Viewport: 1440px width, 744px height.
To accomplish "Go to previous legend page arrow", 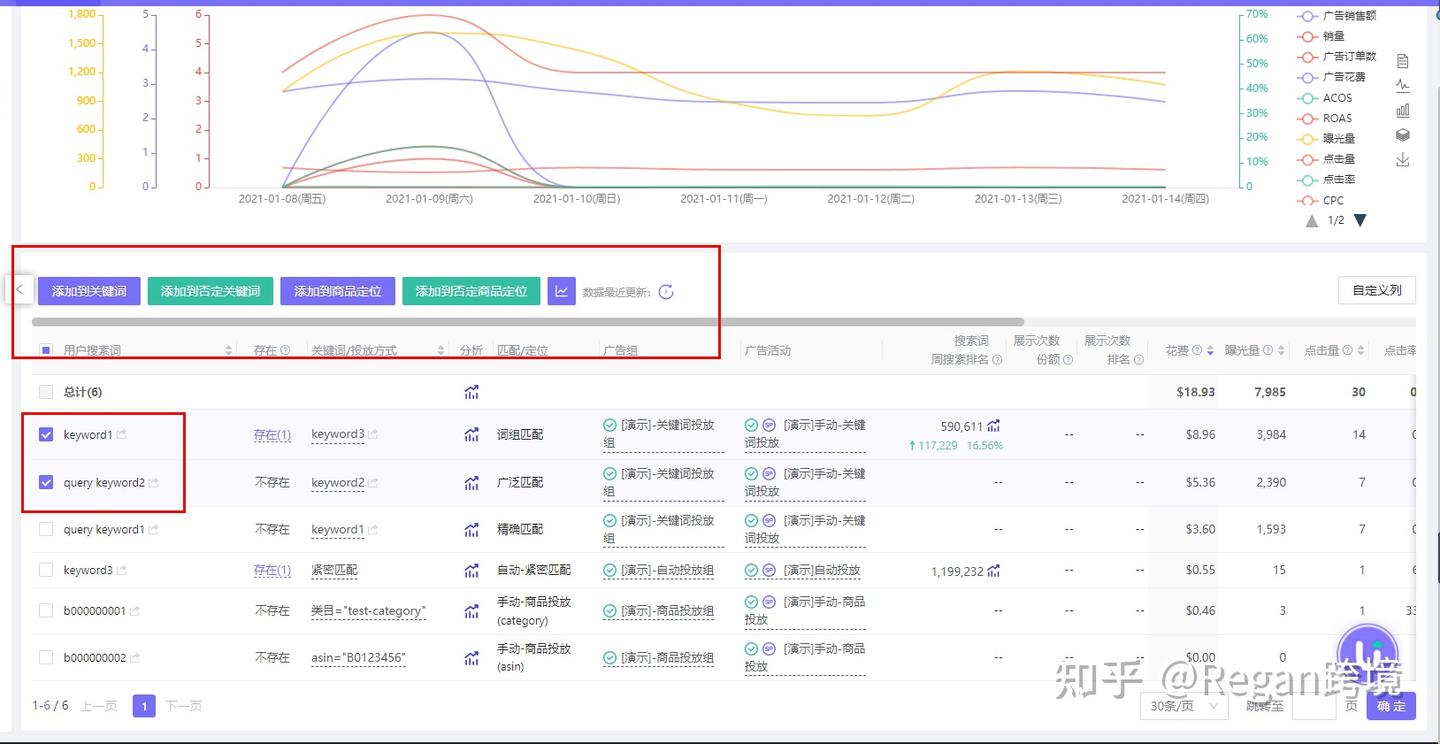I will coord(1312,220).
